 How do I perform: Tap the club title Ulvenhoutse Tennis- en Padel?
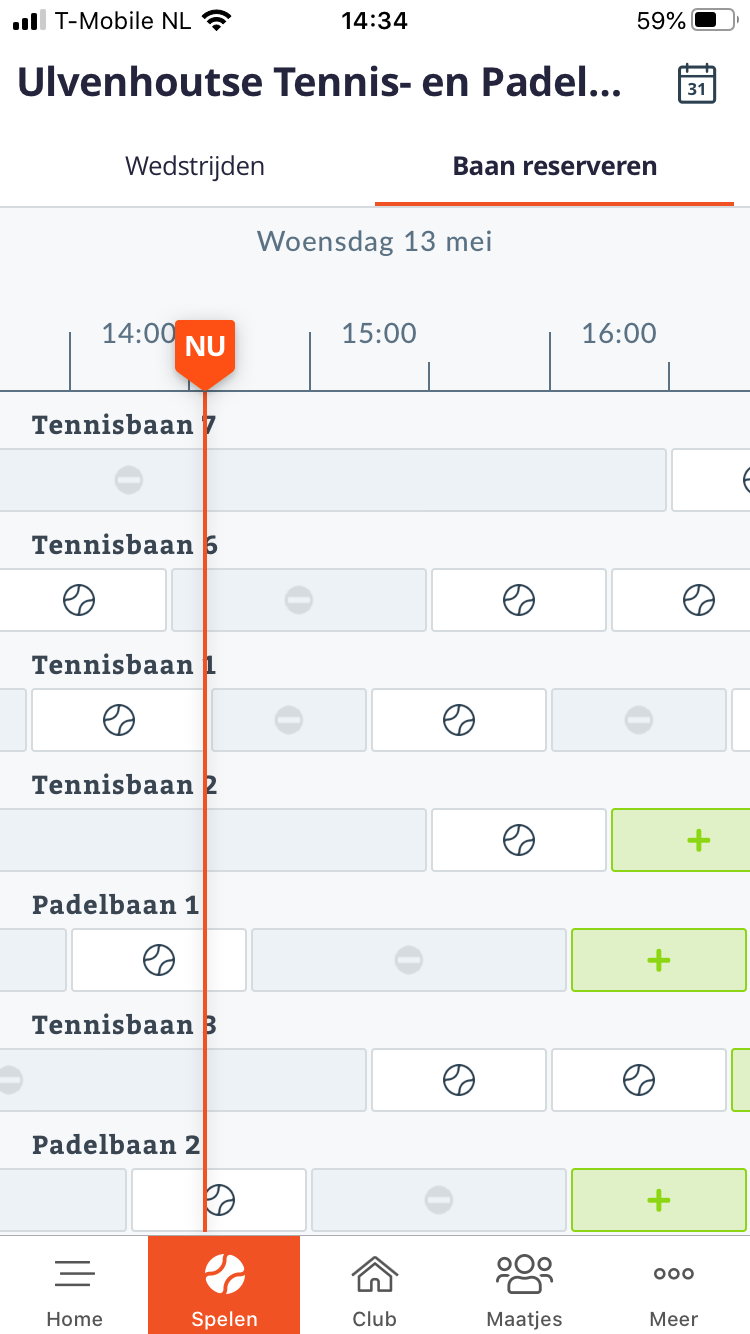[320, 84]
